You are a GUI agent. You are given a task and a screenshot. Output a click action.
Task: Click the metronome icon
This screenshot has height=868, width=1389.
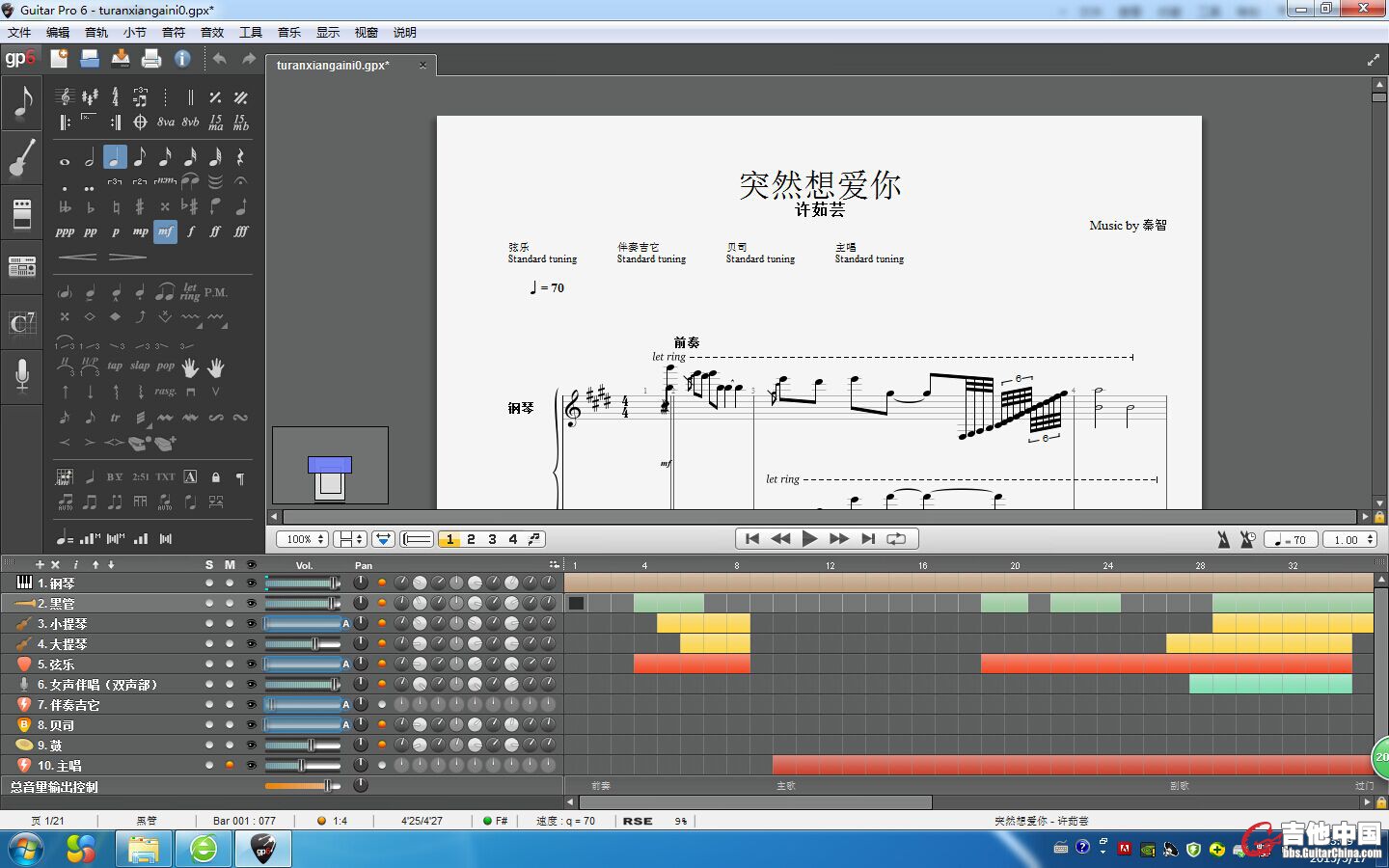tap(1223, 539)
